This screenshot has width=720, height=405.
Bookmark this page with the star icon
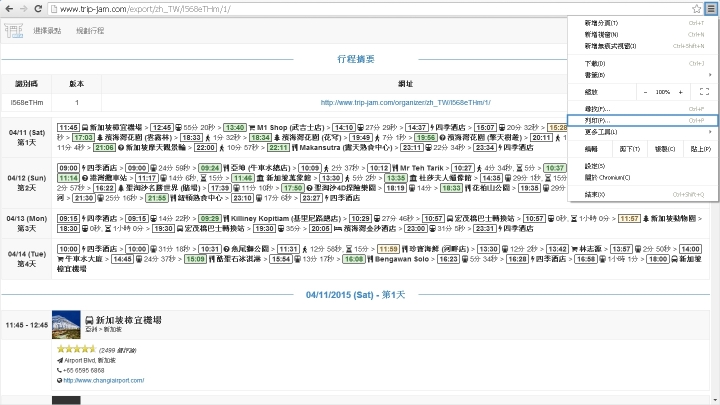click(696, 9)
